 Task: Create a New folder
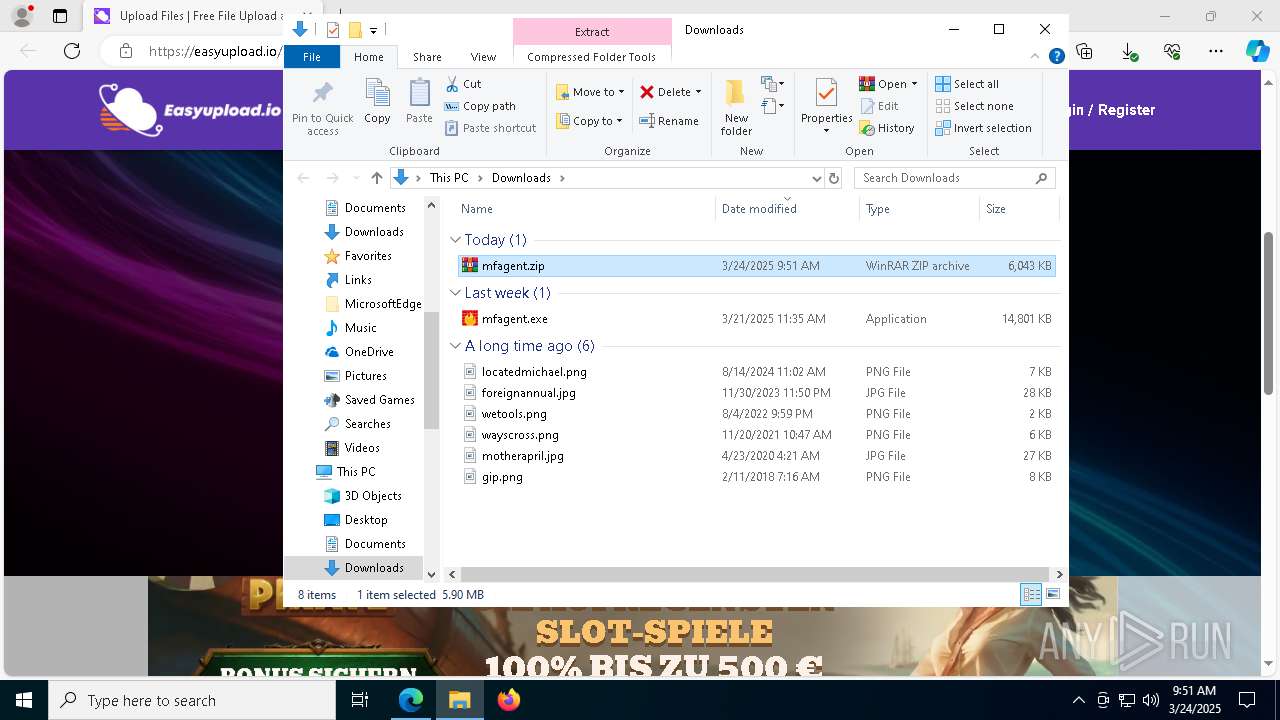[736, 107]
